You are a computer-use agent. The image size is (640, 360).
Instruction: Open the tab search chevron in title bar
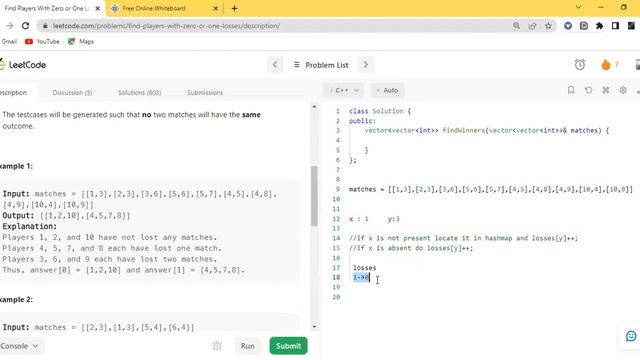pos(578,7)
